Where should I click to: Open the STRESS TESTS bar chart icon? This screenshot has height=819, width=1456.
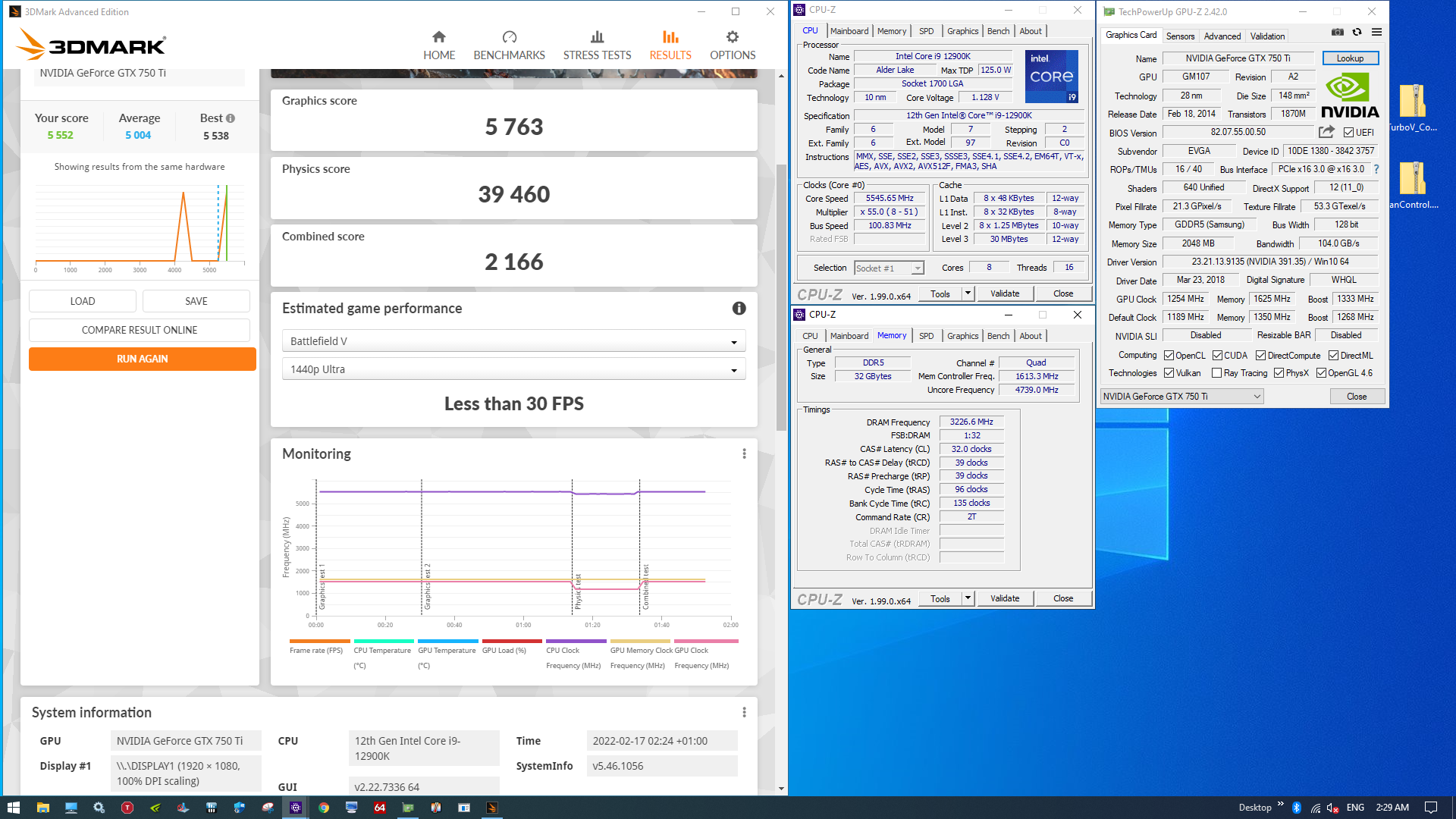point(597,37)
